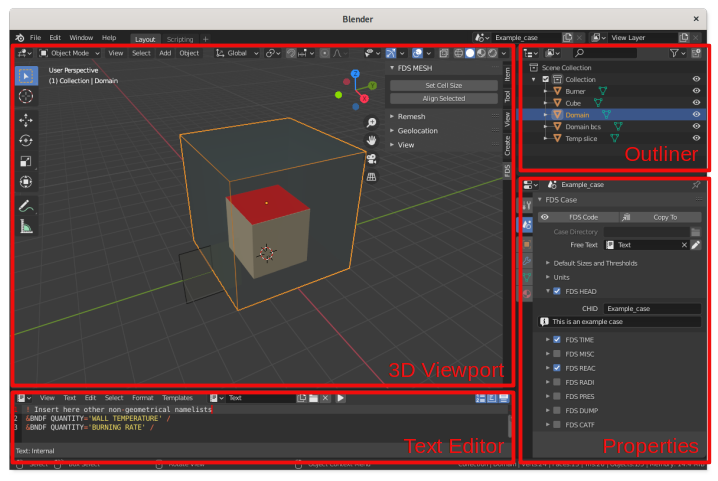
Task: Enable the FDS PRES checkbox
Action: 557,397
